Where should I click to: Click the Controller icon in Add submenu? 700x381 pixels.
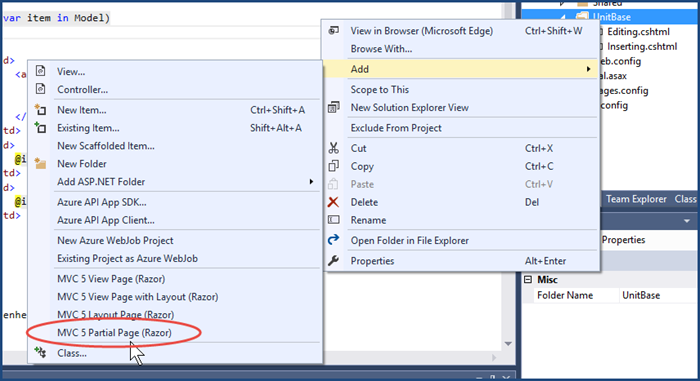(41, 89)
